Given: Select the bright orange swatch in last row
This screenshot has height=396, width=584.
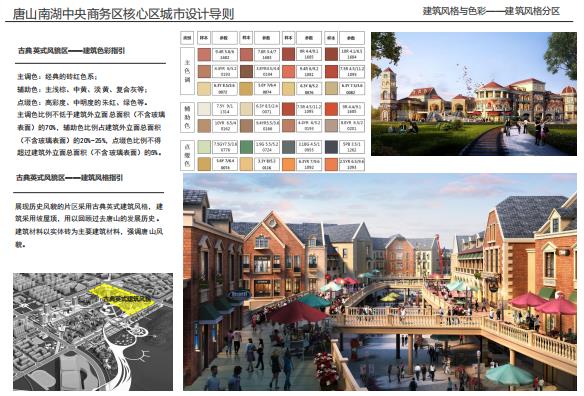Looking at the screenshot, I should tap(289, 164).
